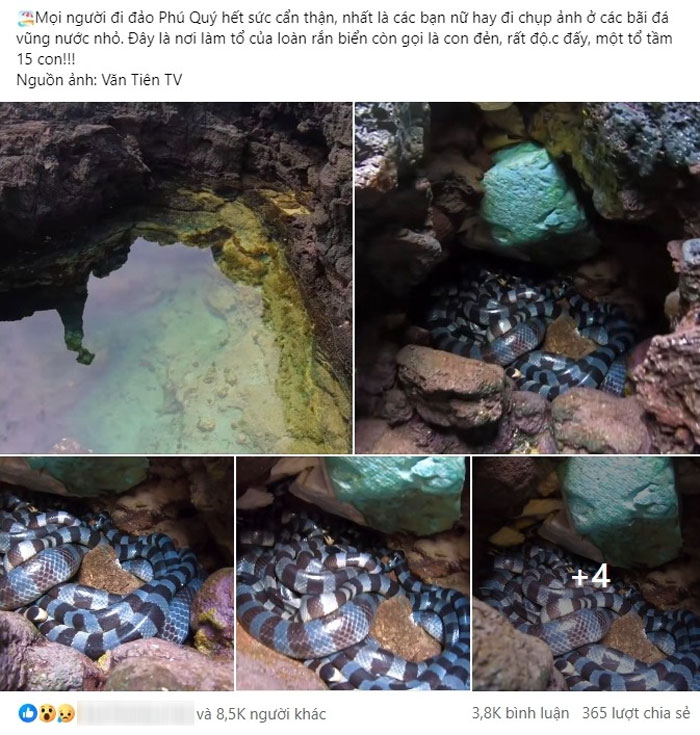Click the Wow reaction emoji icon

pyautogui.click(x=47, y=713)
